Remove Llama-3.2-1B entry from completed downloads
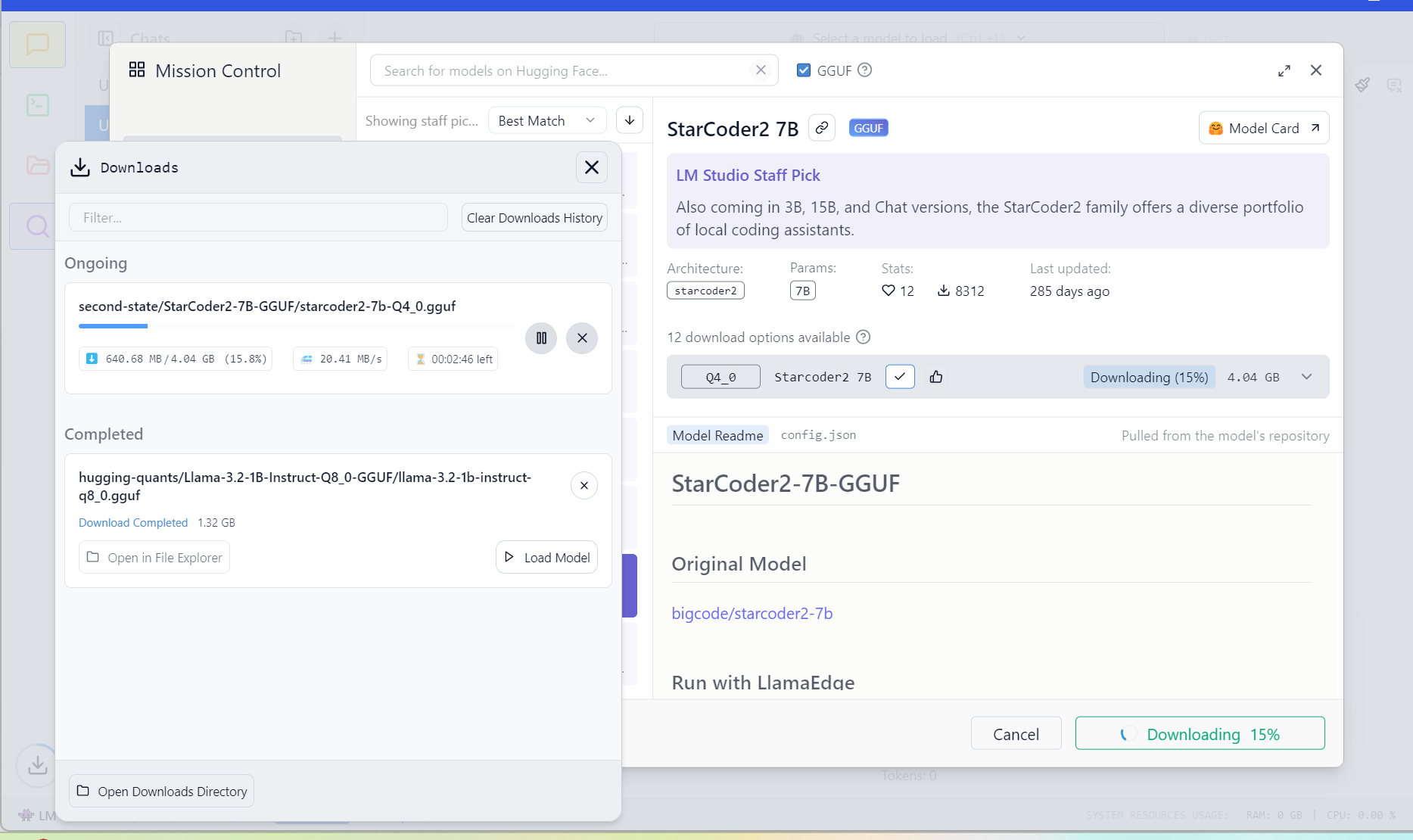 click(x=584, y=486)
